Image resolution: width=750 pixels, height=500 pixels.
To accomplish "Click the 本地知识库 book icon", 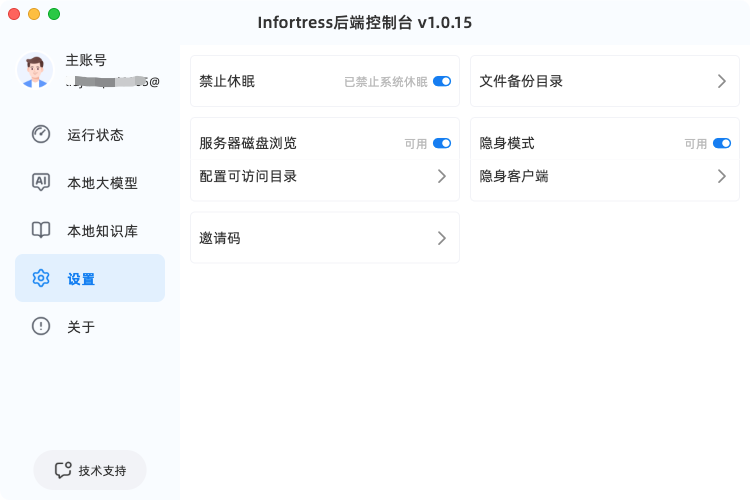I will tap(41, 230).
